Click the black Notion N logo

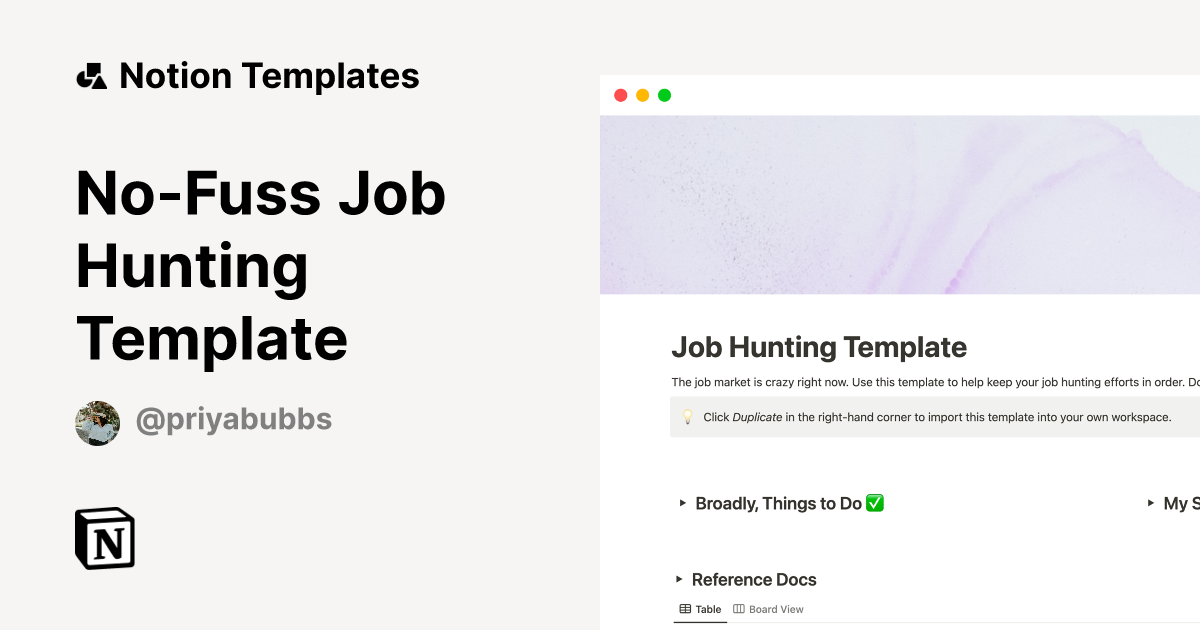click(105, 539)
